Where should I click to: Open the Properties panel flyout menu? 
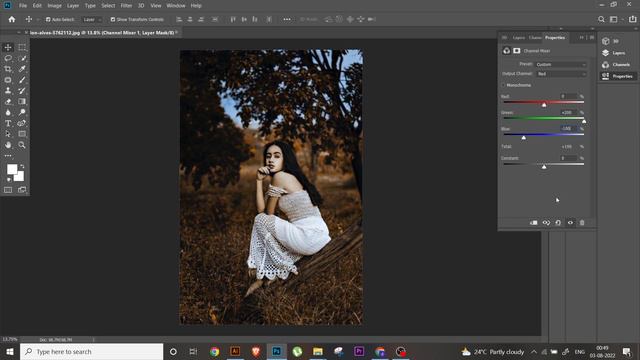point(592,38)
